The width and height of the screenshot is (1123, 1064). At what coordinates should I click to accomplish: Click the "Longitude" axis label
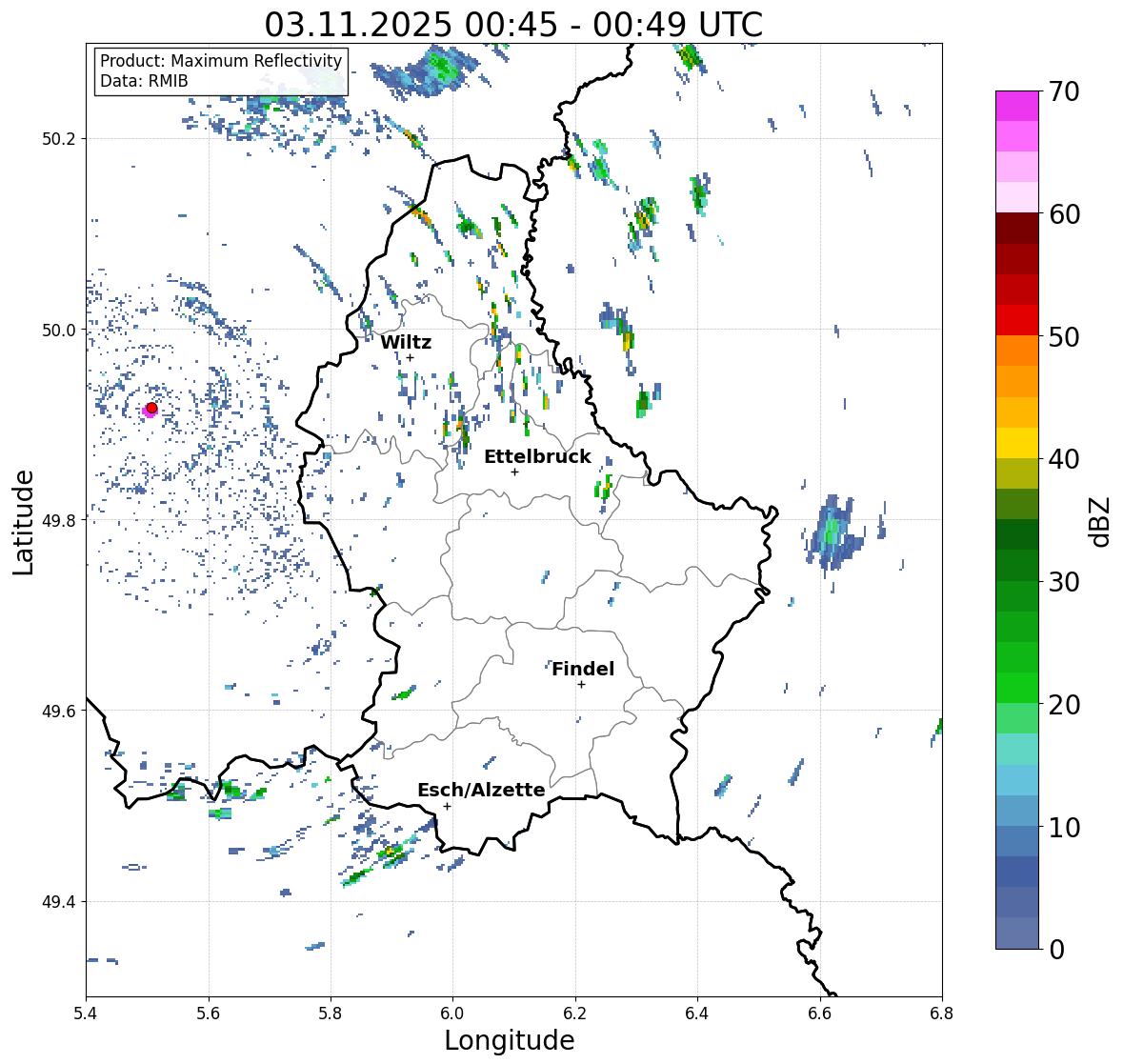click(x=510, y=1040)
